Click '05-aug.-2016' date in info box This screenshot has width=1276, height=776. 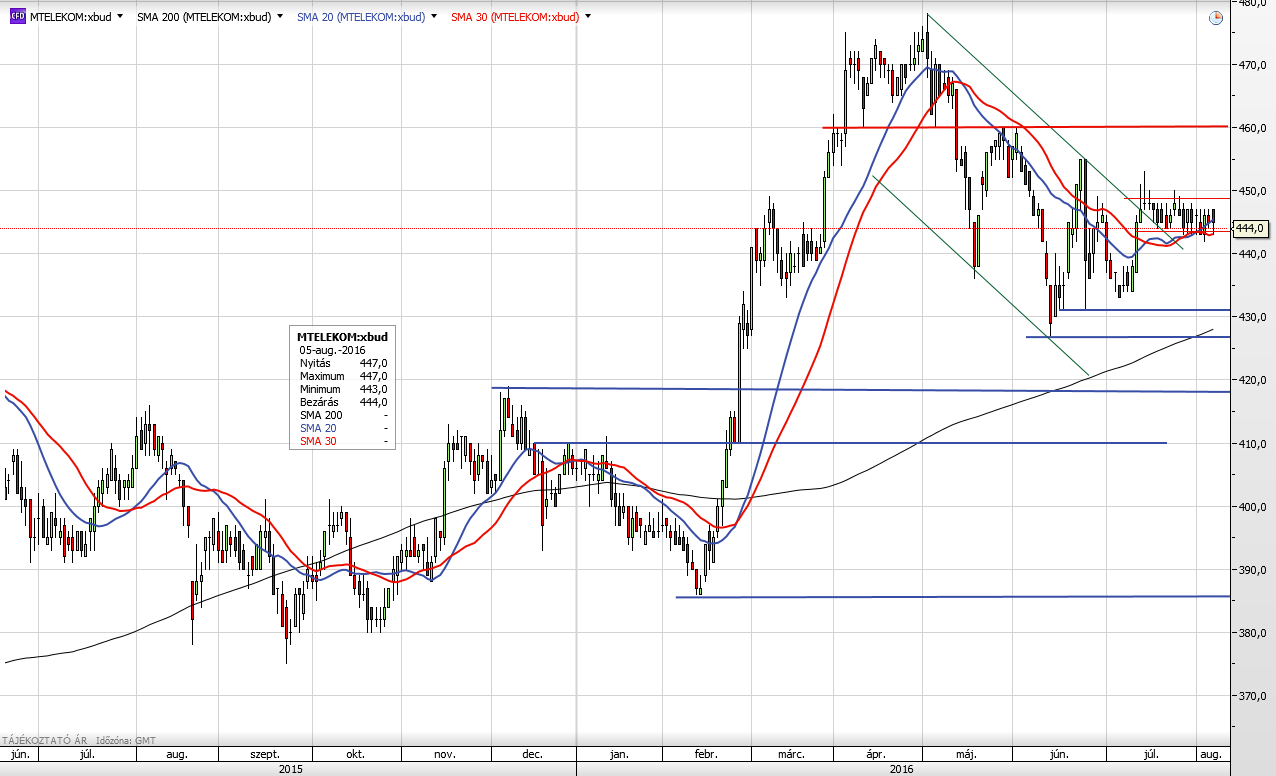click(x=331, y=350)
